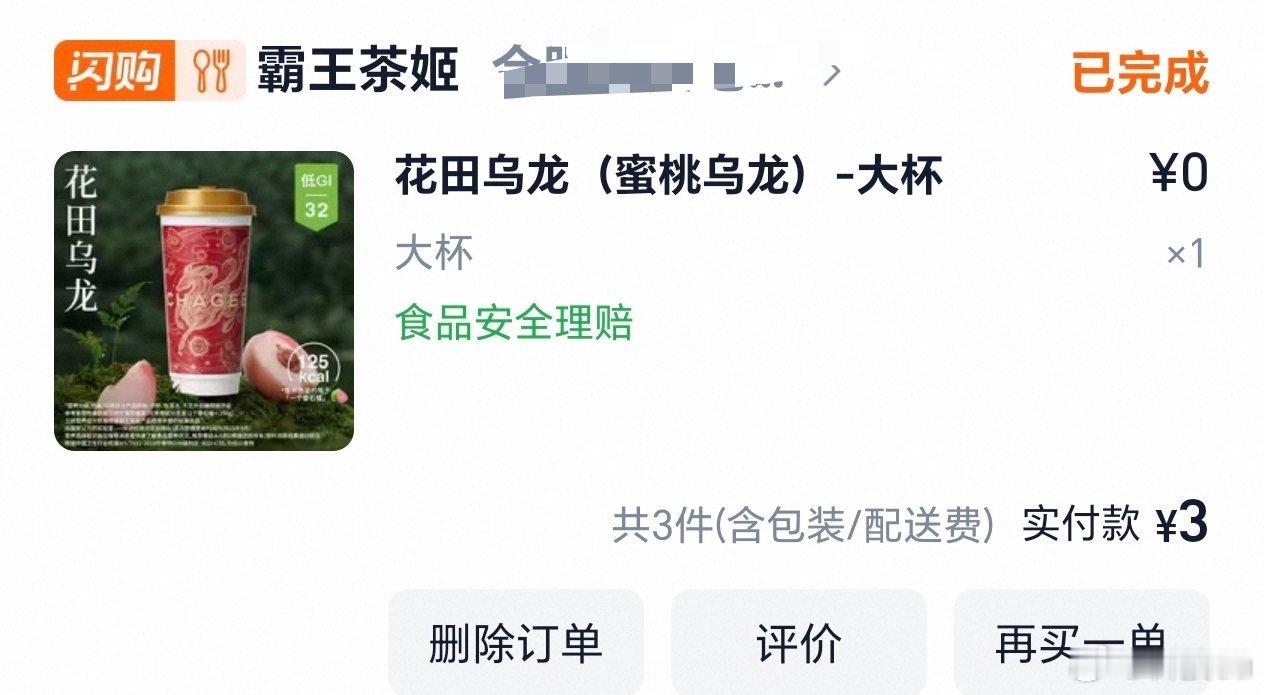Tap the fork and spoon icon

point(211,71)
